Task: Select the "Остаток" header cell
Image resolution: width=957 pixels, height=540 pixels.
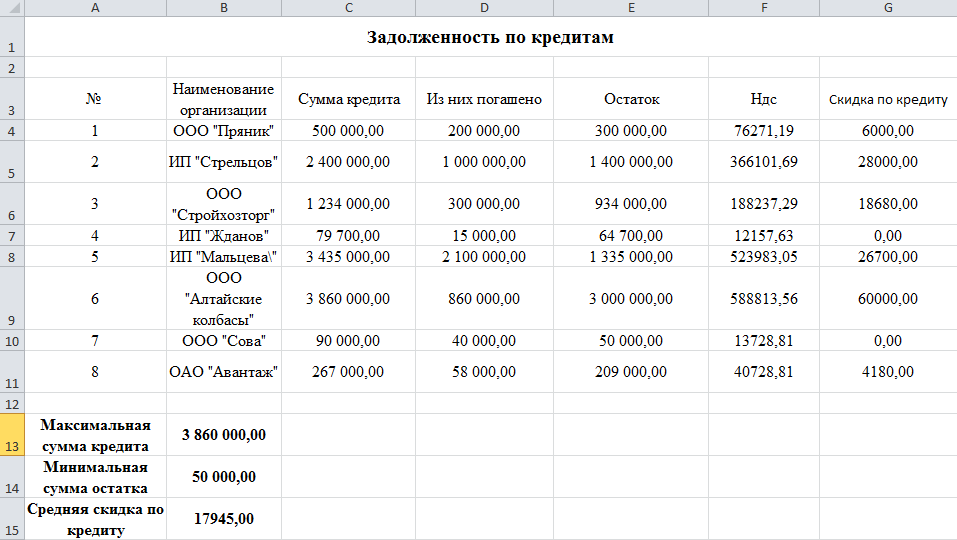Action: pyautogui.click(x=631, y=99)
